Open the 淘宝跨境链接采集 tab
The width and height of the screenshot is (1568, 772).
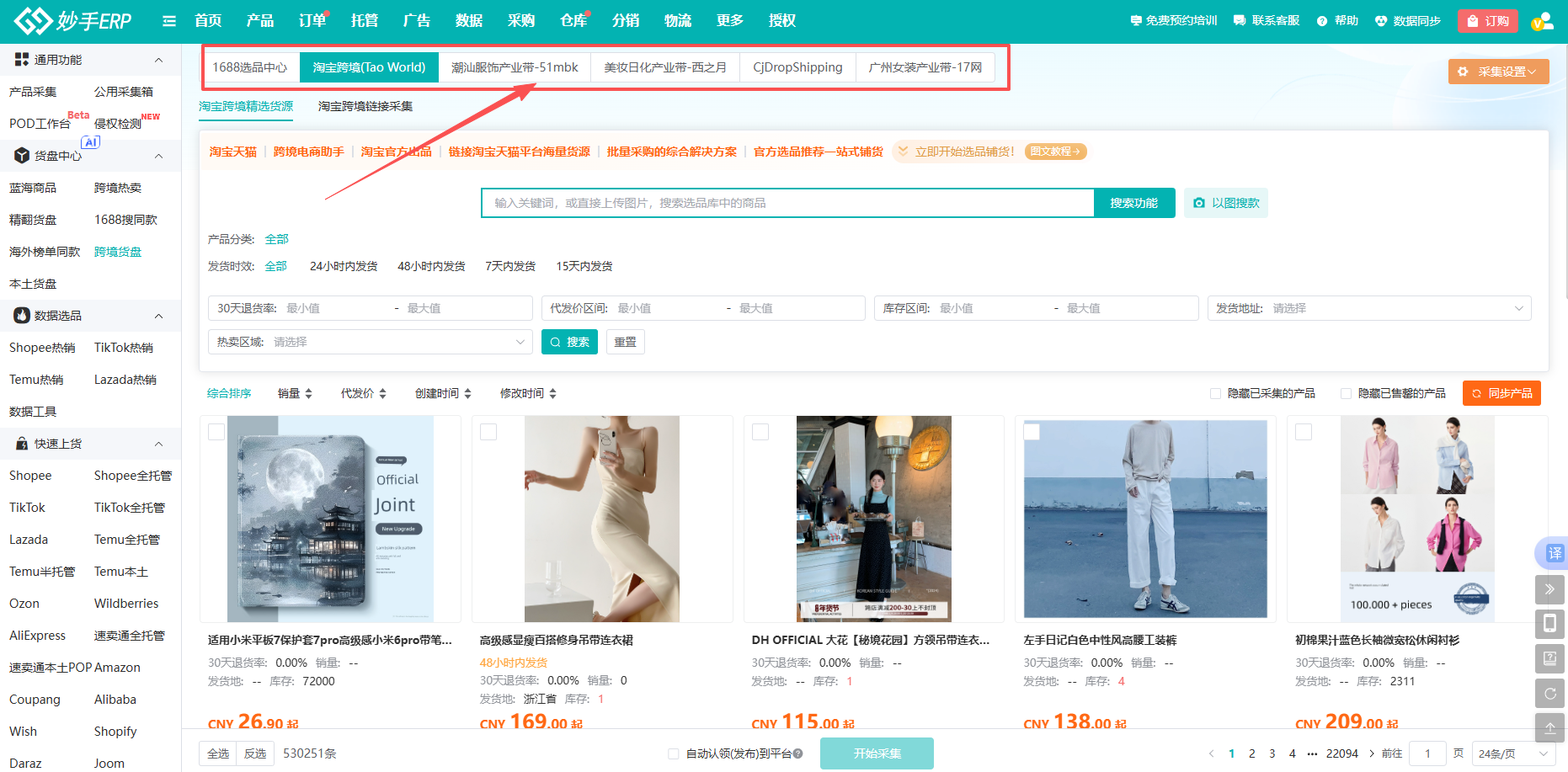[365, 106]
